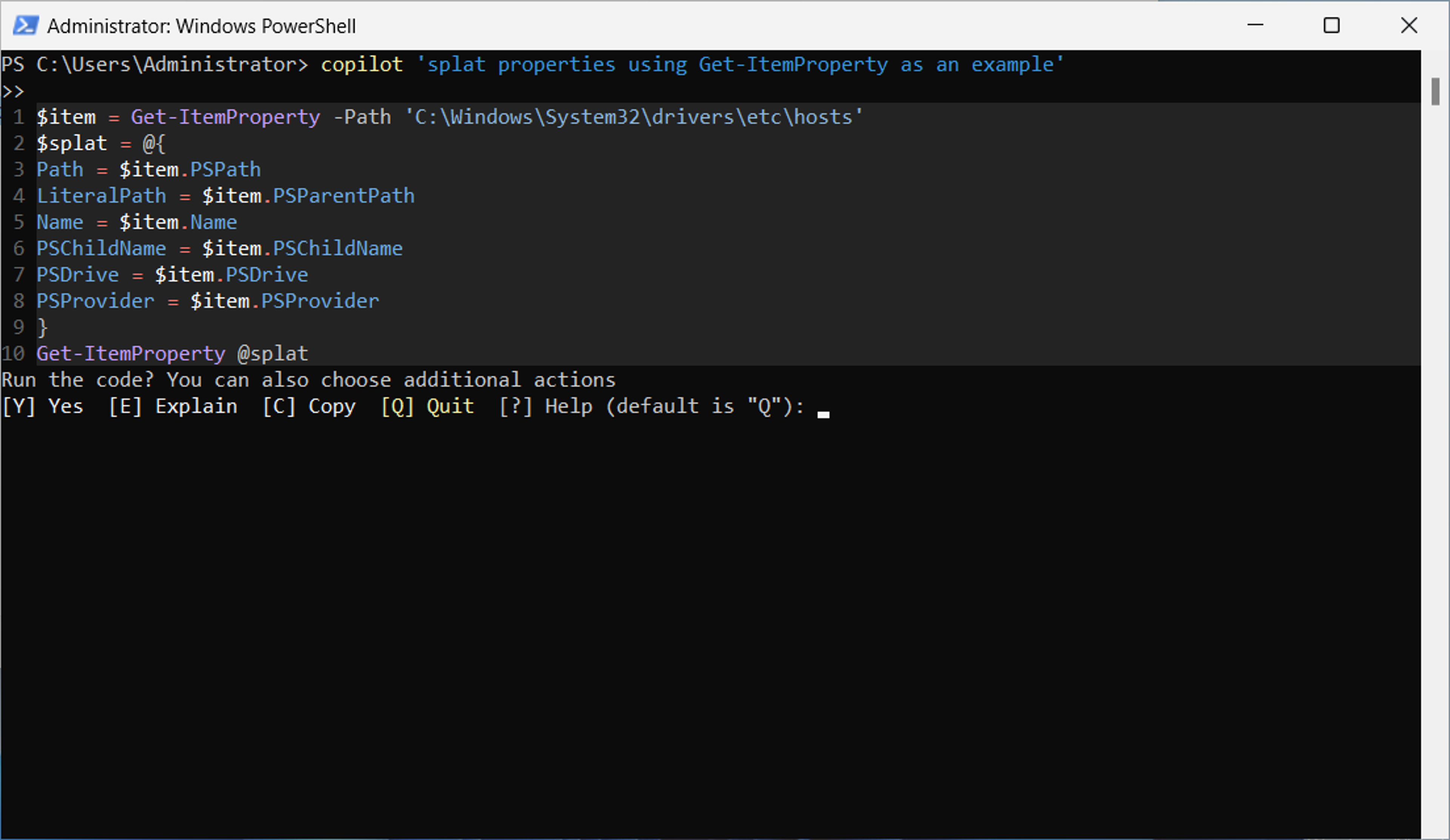Minimize the PowerShell window
1450x840 pixels.
tap(1255, 25)
